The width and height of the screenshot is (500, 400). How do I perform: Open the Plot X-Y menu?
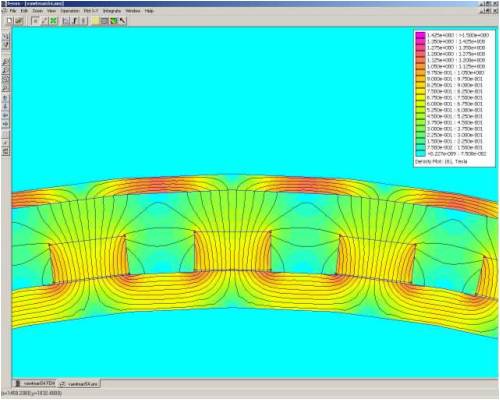[x=91, y=11]
